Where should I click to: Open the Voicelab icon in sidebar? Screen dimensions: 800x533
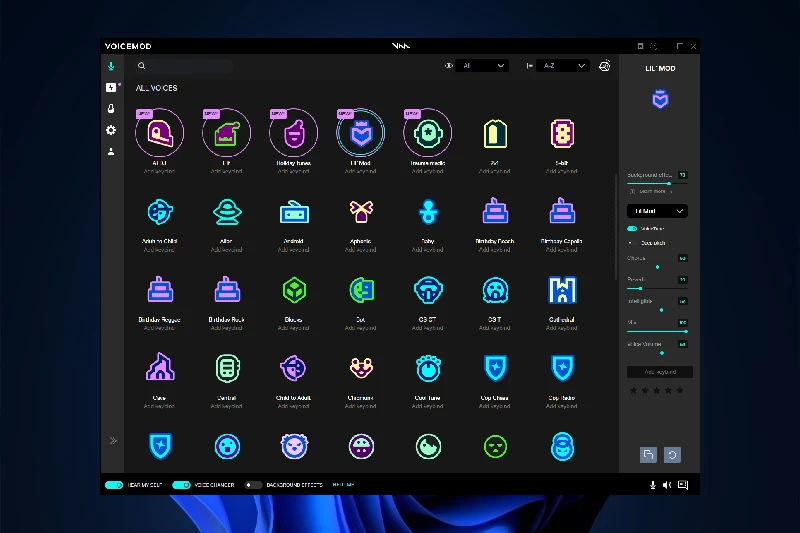tap(111, 109)
